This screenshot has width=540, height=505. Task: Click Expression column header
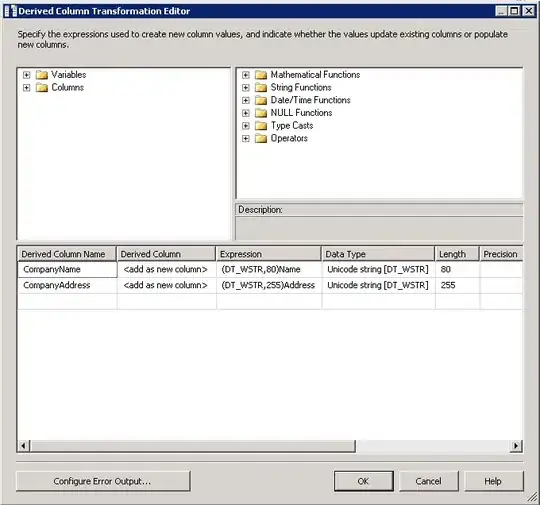[269, 254]
